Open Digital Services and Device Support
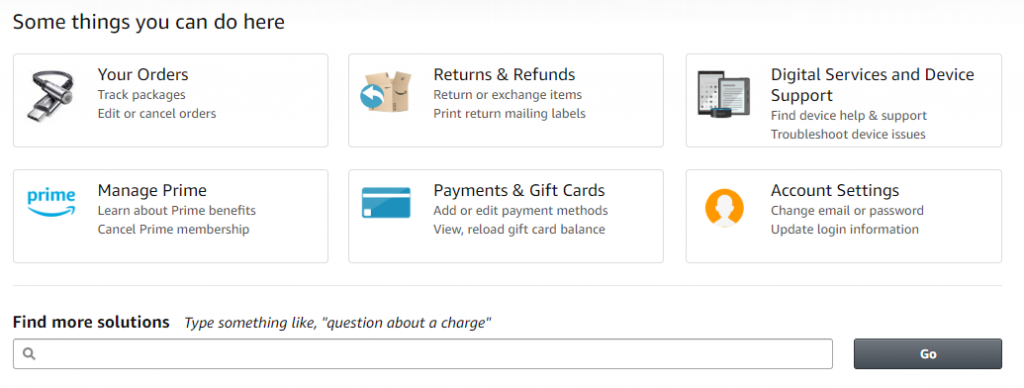The image size is (1024, 388). [872, 85]
